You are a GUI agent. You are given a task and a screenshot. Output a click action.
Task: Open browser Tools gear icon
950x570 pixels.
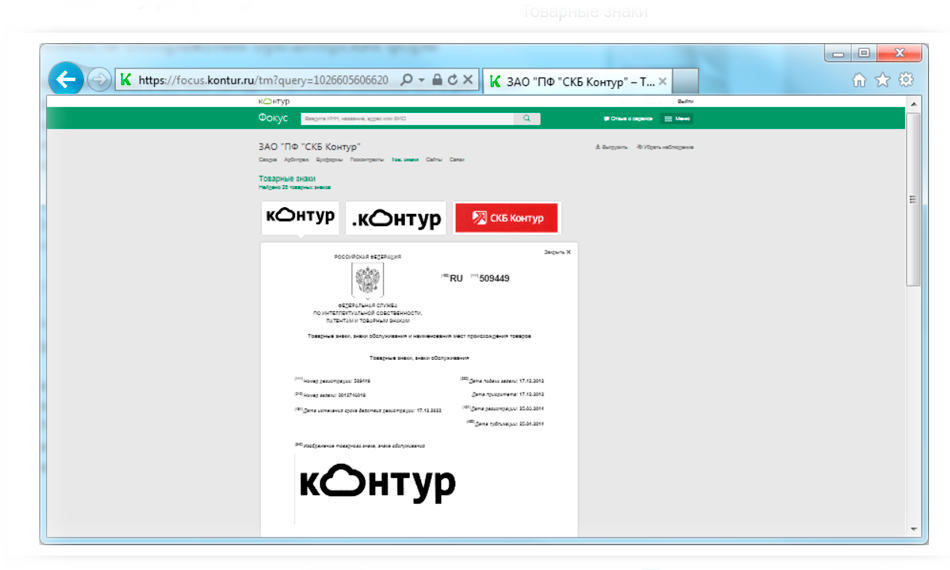[906, 80]
